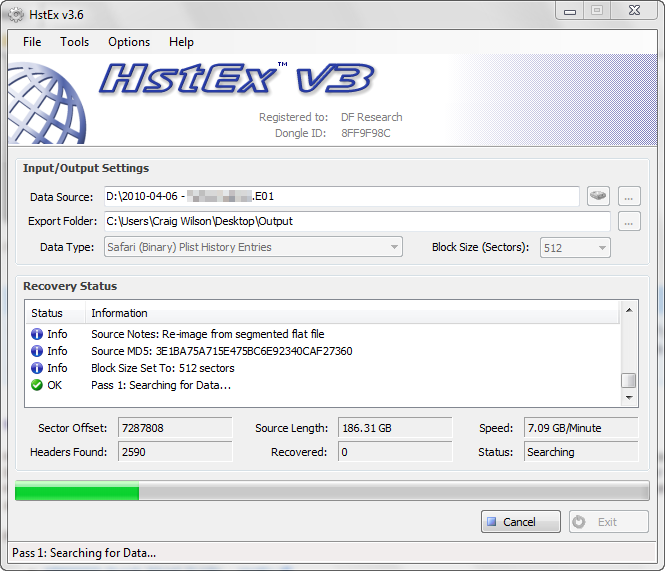Screen dimensions: 665x571
Task: Click the Sector Offset value 7287808
Action: (175, 428)
